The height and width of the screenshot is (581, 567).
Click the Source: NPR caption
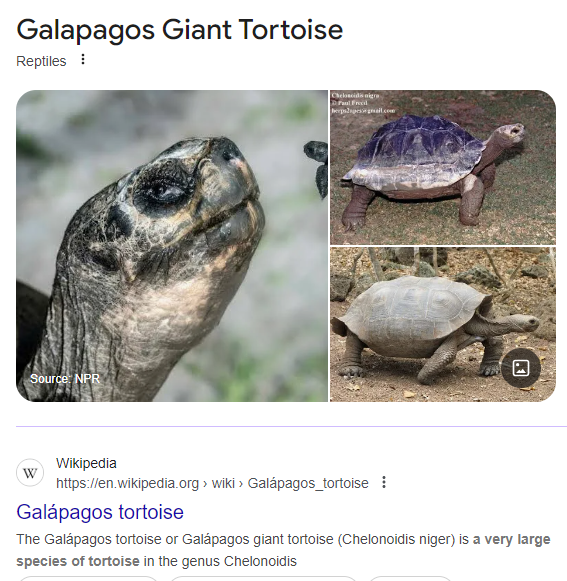65,379
